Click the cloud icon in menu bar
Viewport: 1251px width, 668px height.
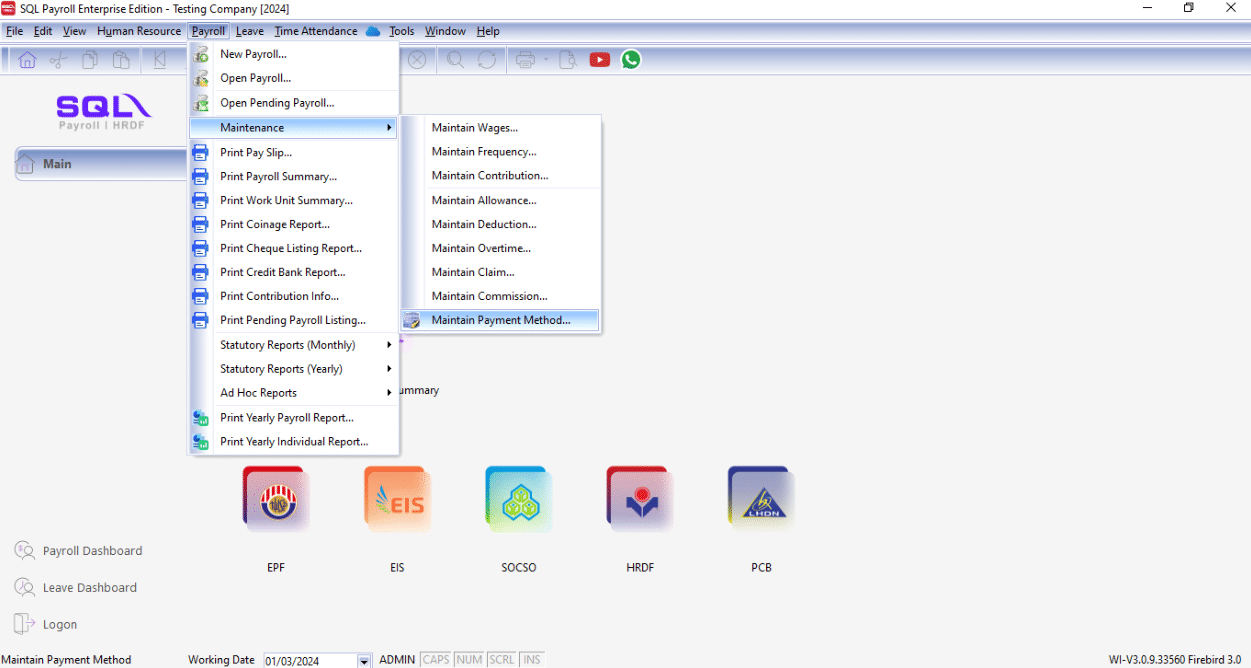pyautogui.click(x=373, y=31)
